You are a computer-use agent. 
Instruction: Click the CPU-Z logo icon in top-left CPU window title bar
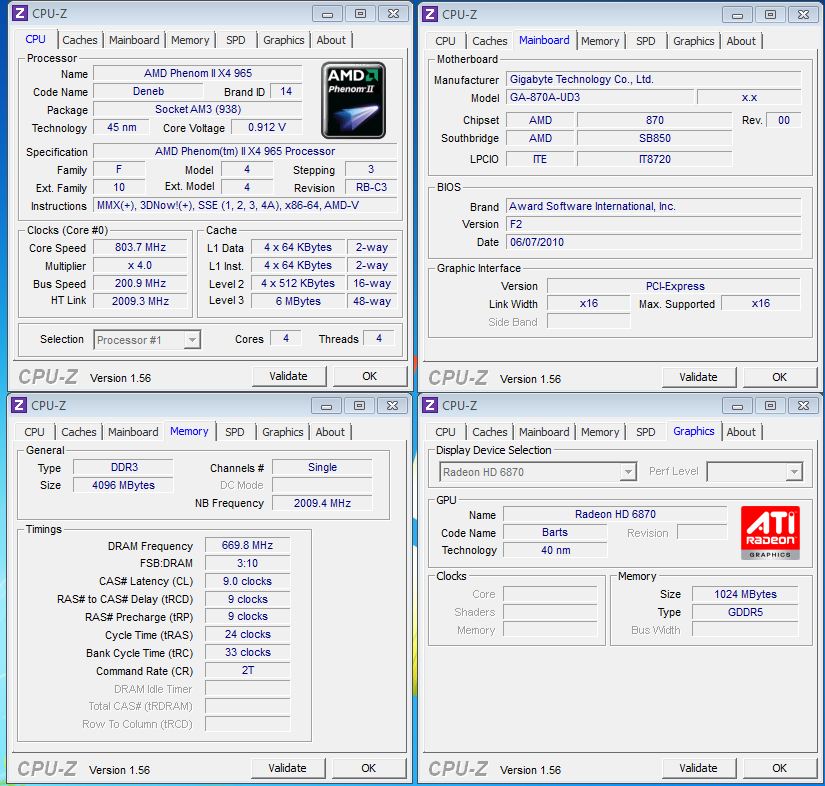[x=19, y=13]
